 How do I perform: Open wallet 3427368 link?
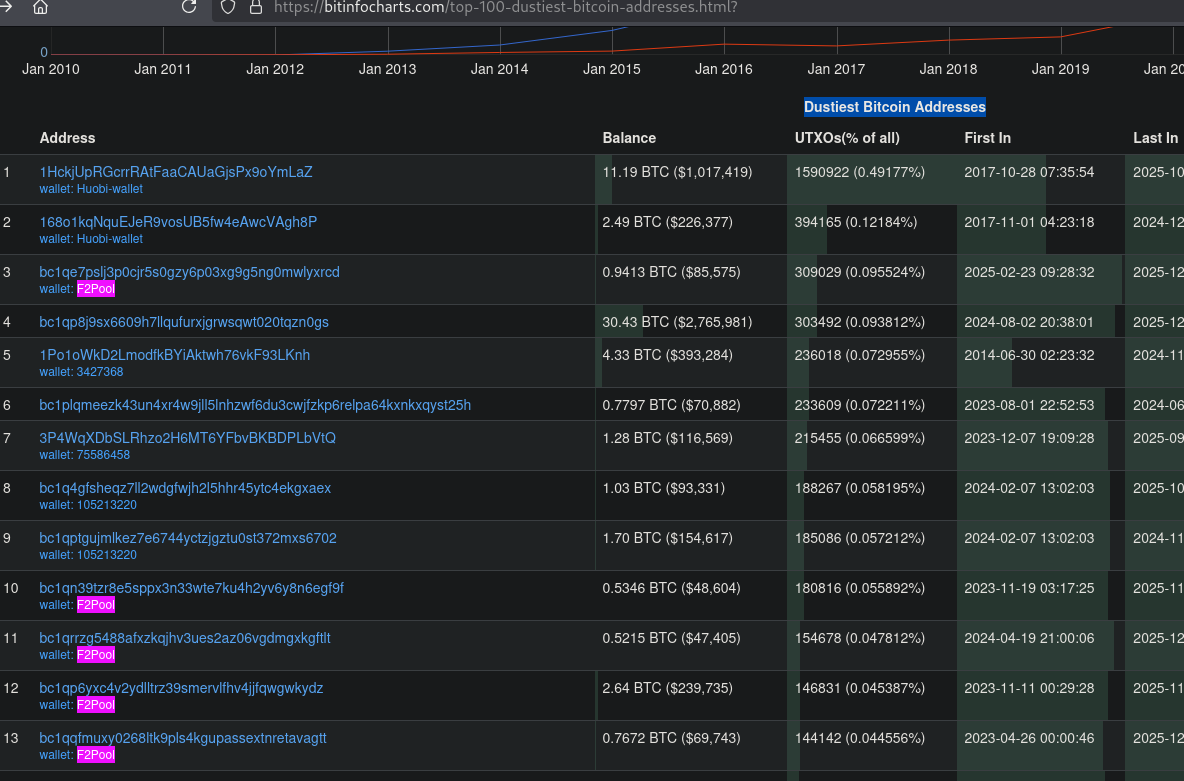click(100, 372)
